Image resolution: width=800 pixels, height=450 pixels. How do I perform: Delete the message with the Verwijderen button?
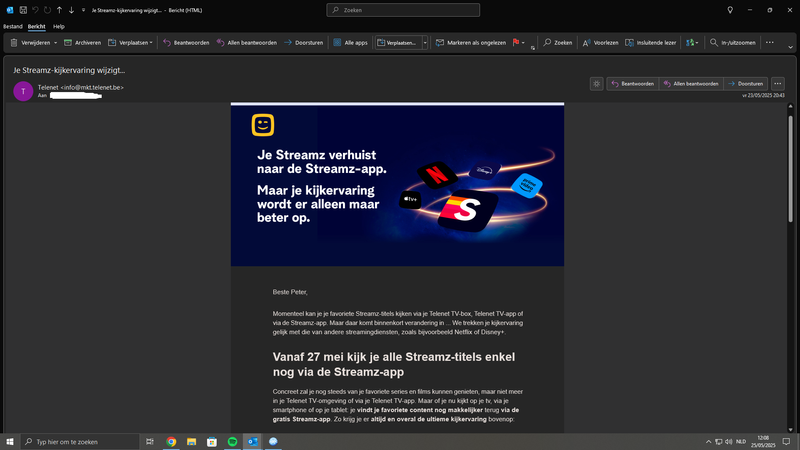31,42
